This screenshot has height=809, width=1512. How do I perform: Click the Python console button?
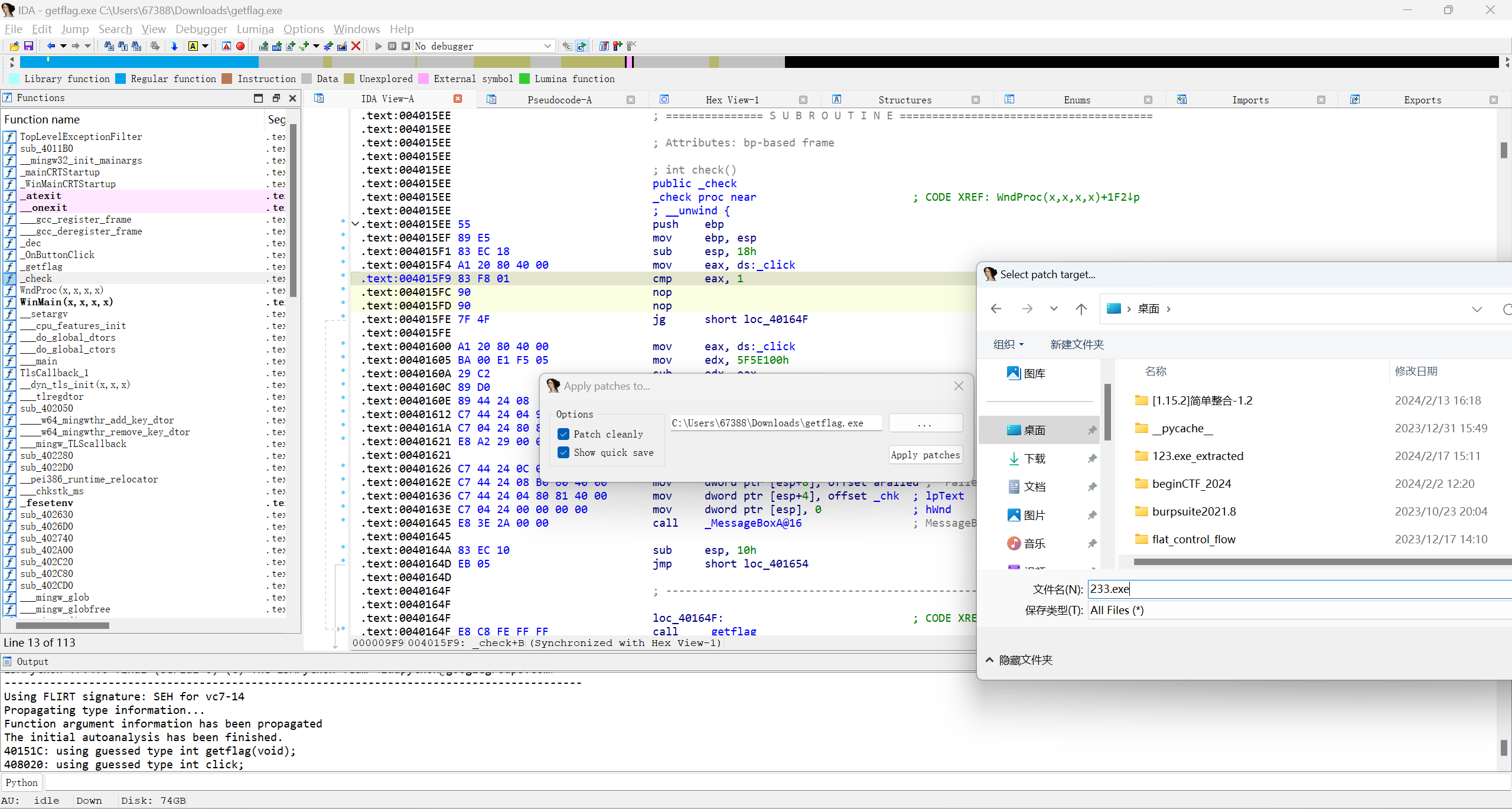(x=22, y=782)
